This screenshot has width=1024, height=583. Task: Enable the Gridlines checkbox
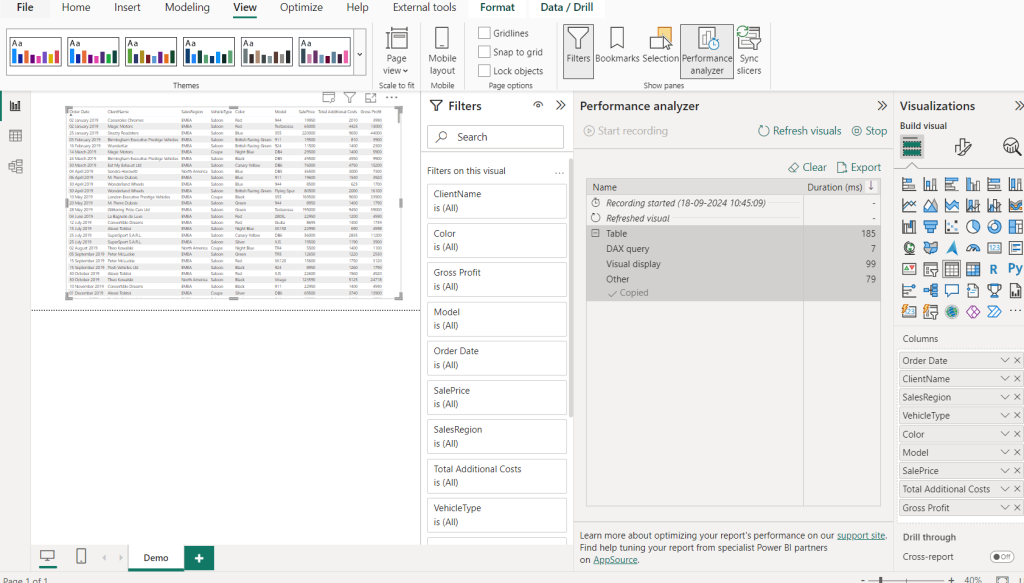tap(484, 33)
